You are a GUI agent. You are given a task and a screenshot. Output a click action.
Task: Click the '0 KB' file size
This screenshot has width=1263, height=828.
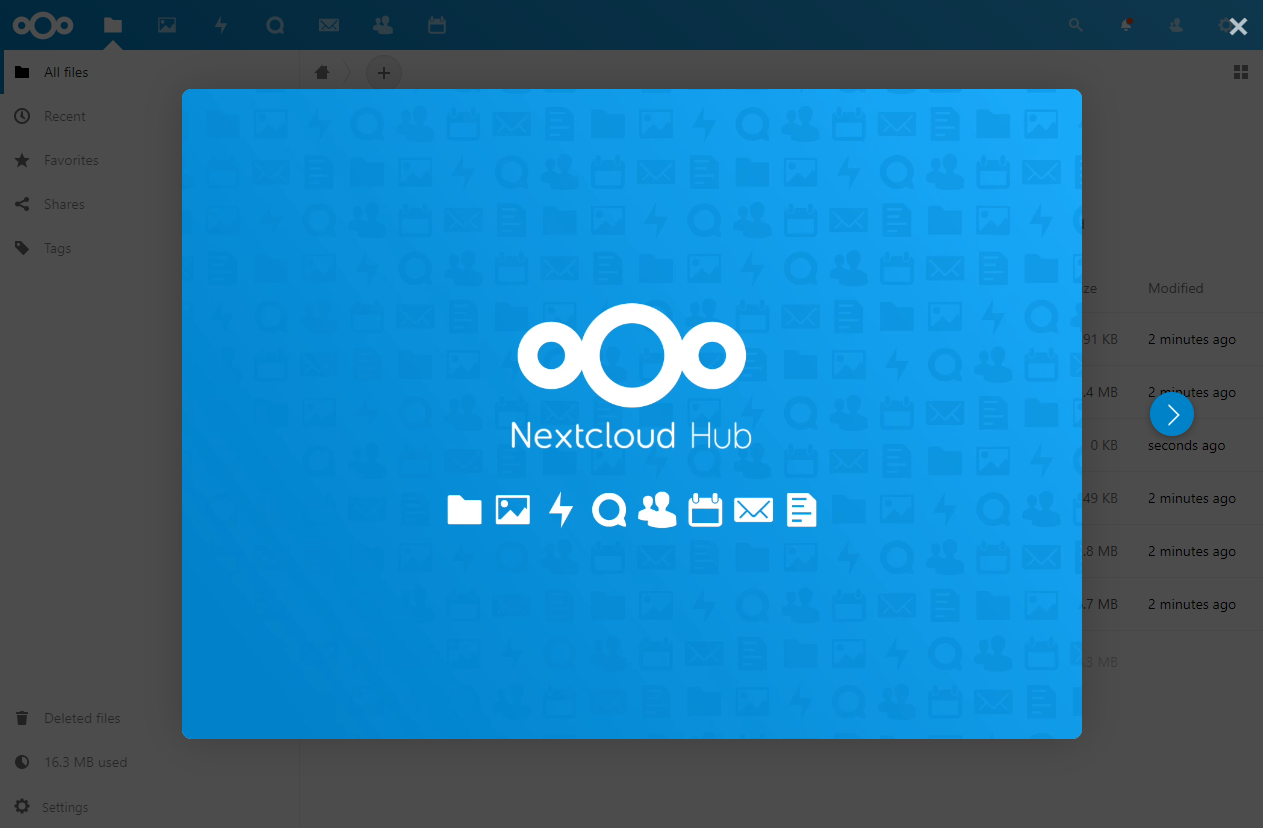point(1104,445)
